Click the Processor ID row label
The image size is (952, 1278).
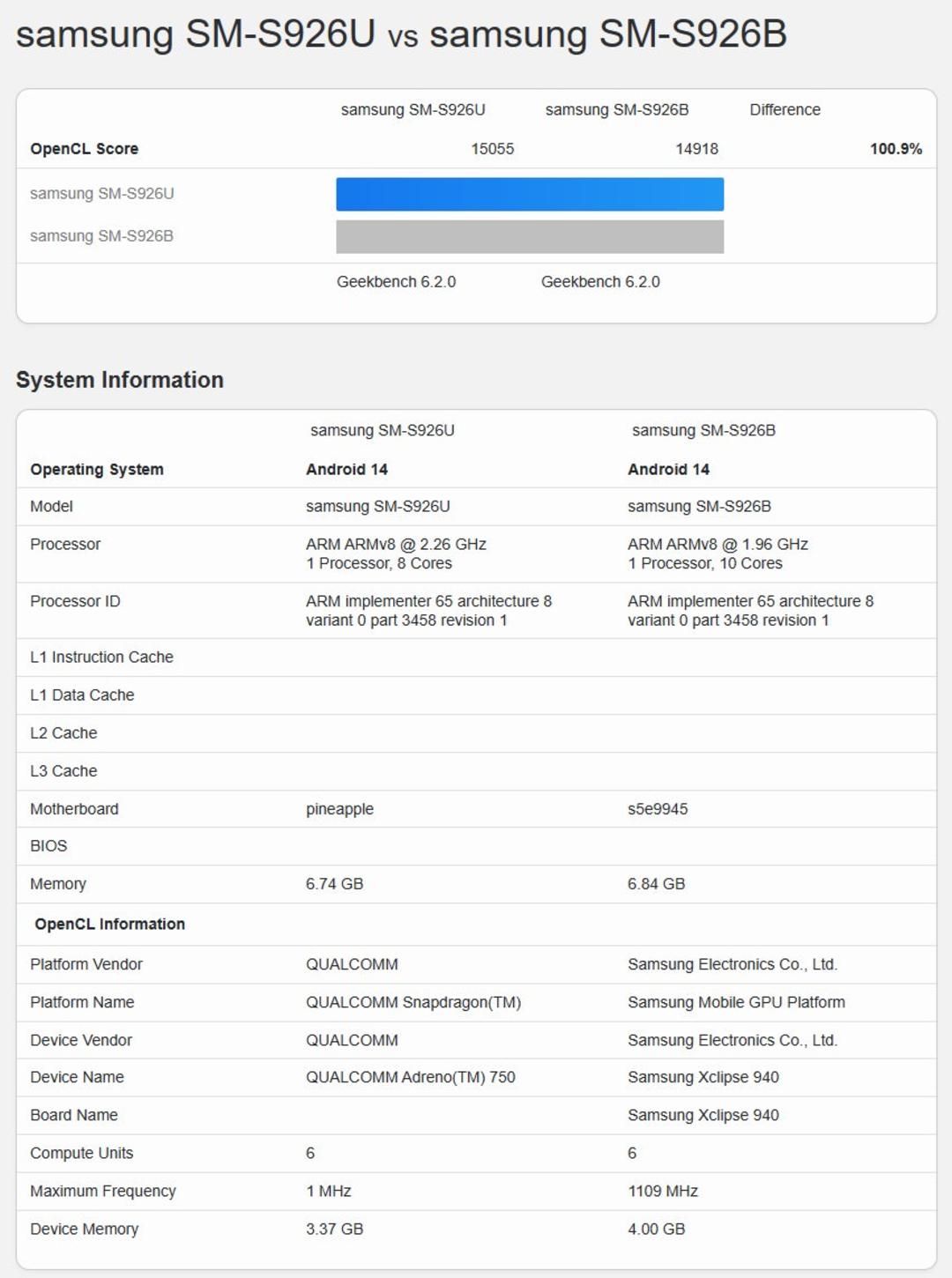click(75, 601)
